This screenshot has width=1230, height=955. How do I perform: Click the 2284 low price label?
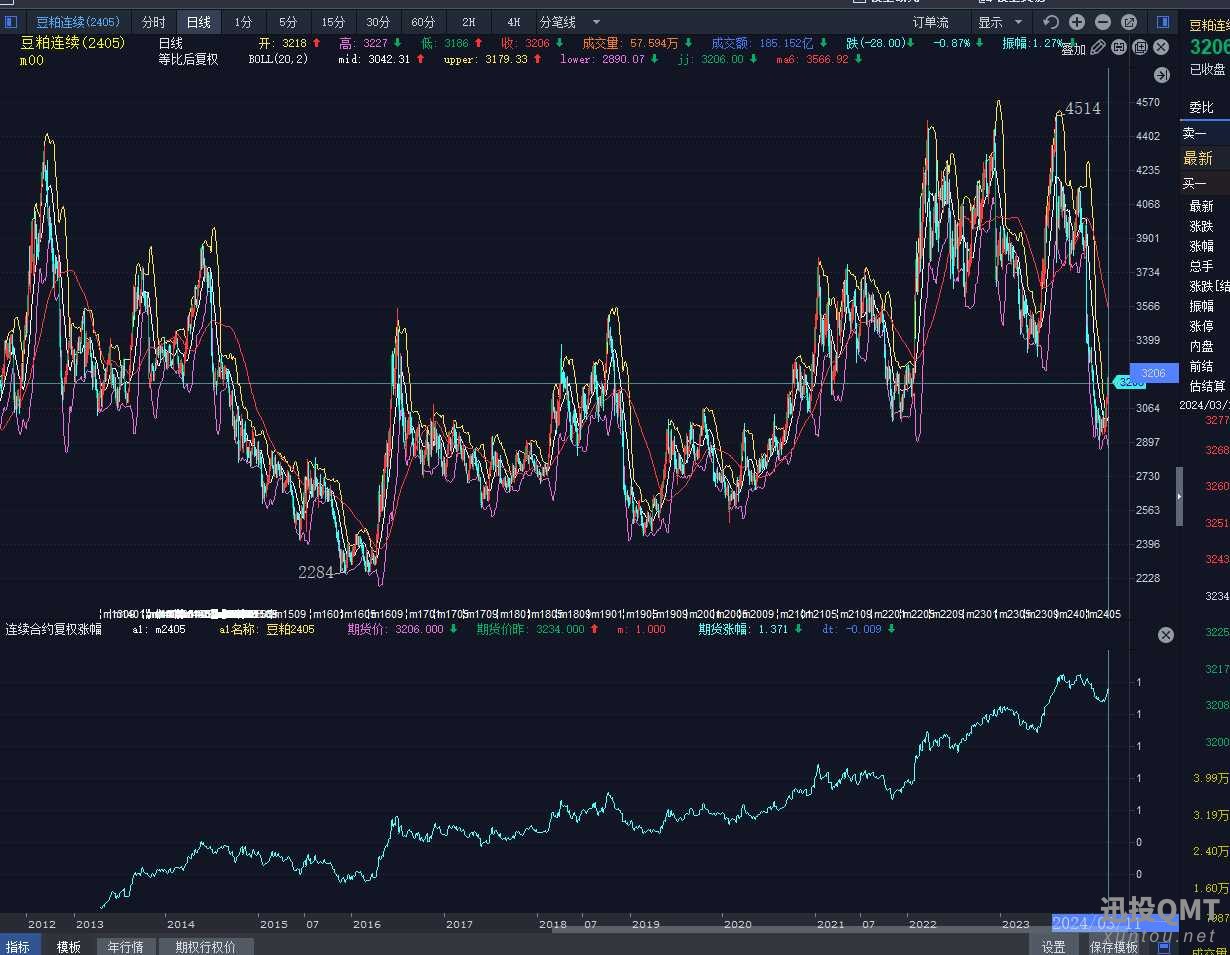[x=316, y=573]
